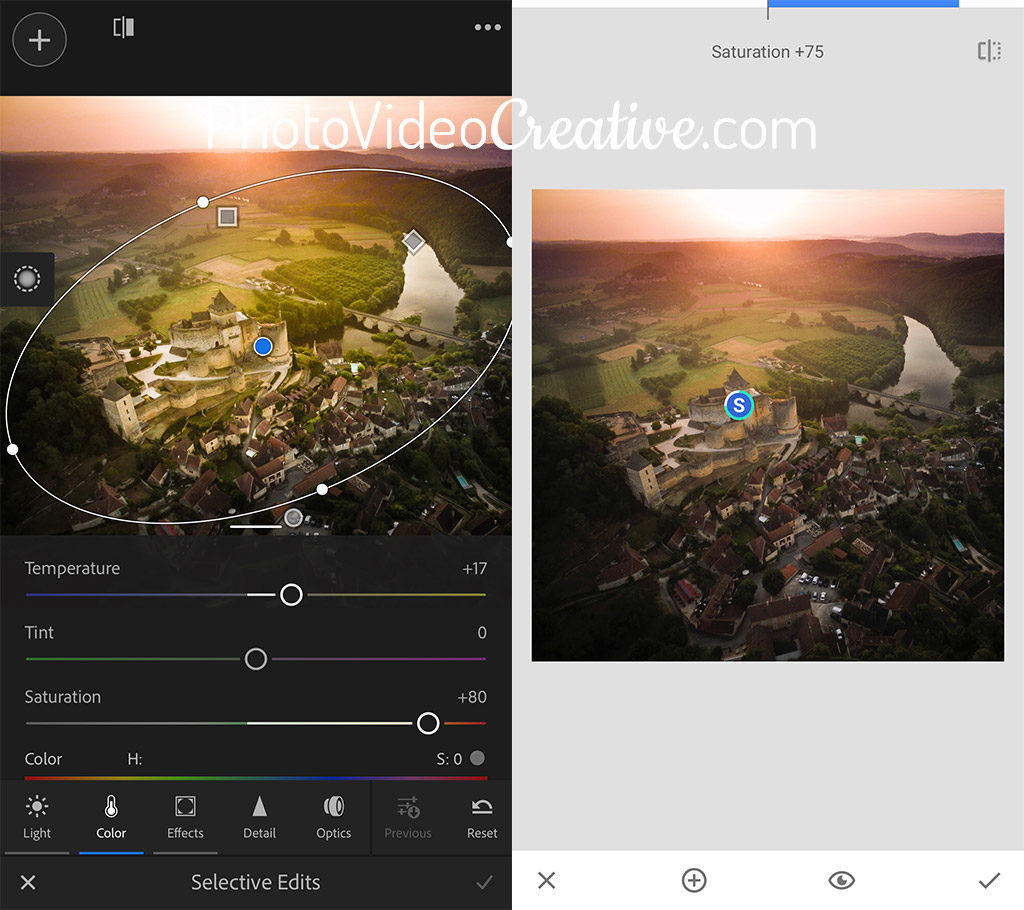Adjust the Temperature slider knob

point(291,595)
